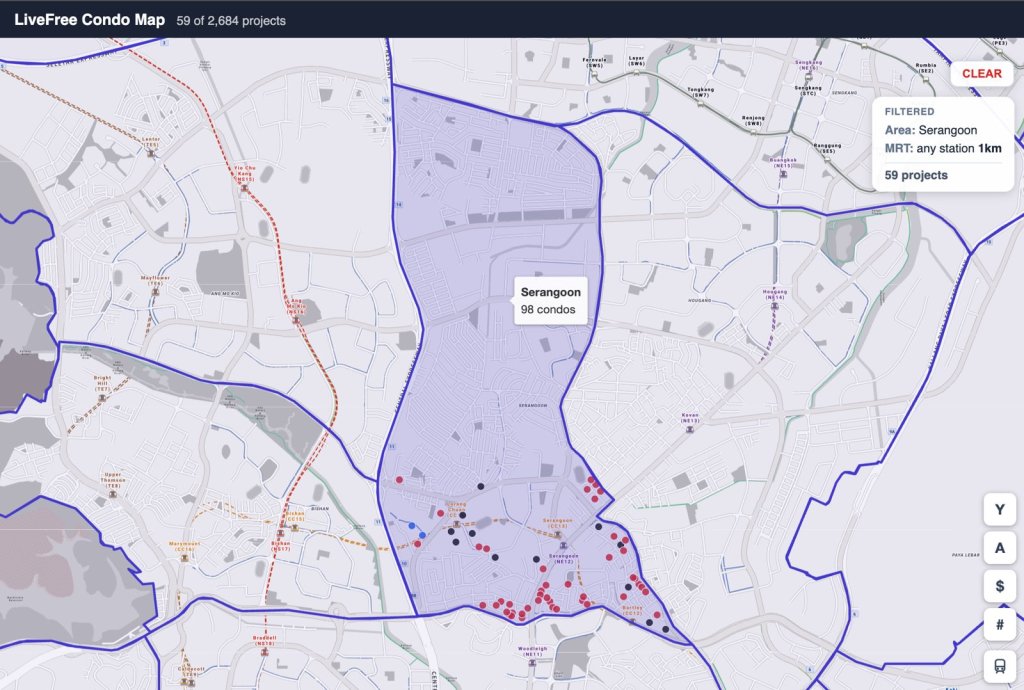This screenshot has width=1024, height=690.
Task: Toggle the Y color mode button
Action: [x=1000, y=509]
